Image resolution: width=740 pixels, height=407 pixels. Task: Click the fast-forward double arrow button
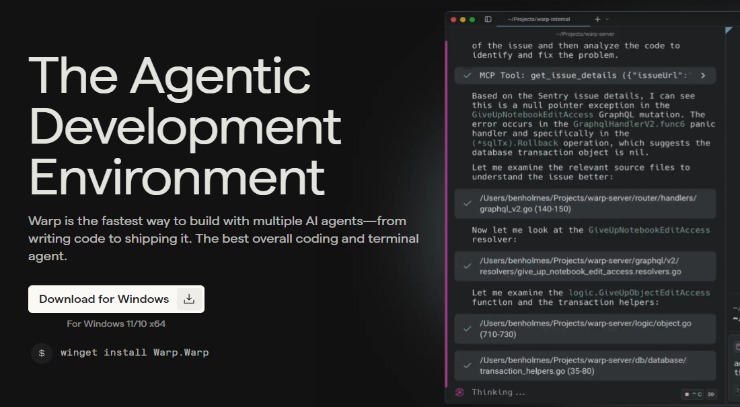[x=711, y=394]
